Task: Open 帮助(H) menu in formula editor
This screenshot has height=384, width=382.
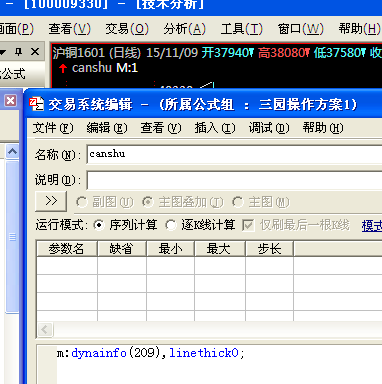Action: click(323, 128)
